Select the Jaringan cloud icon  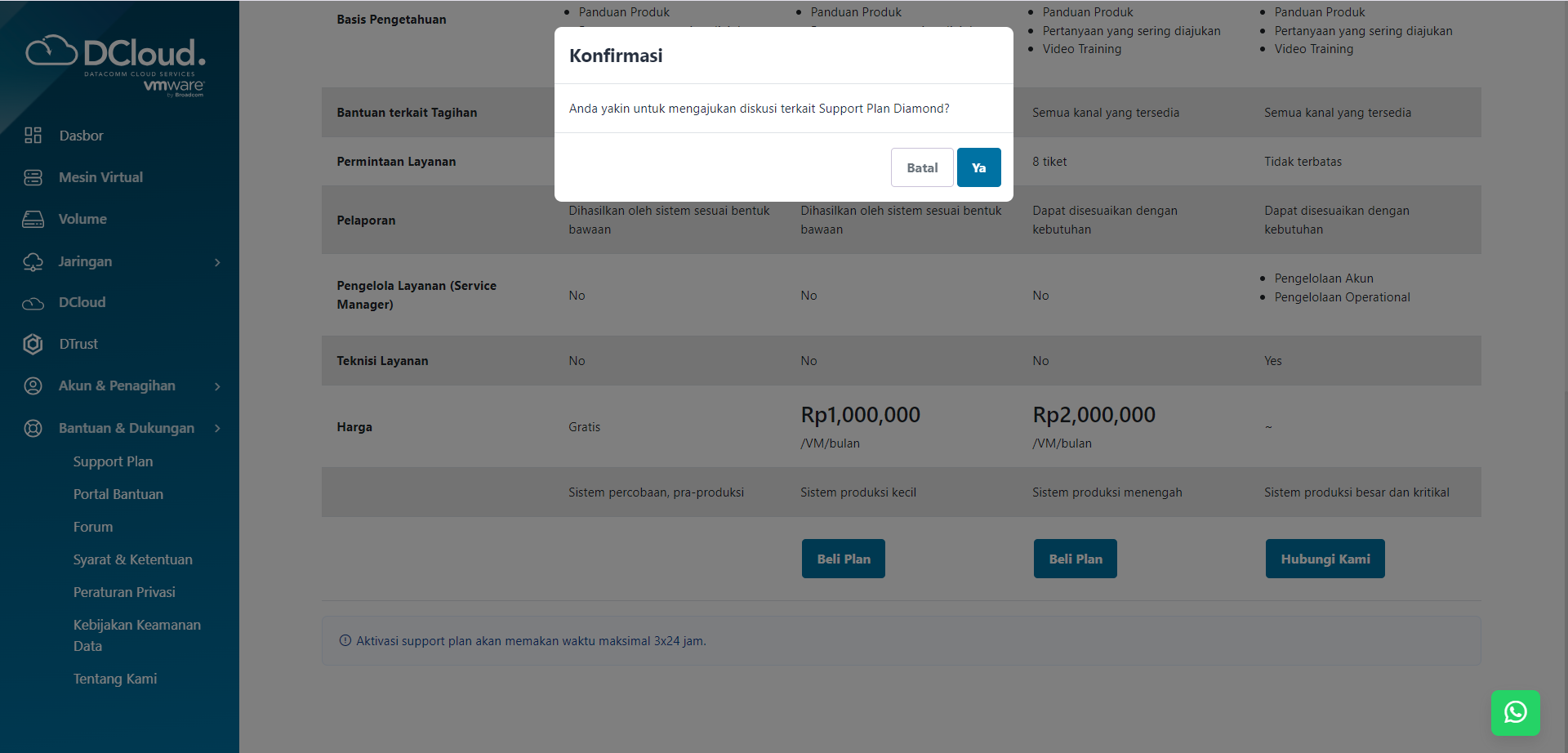[x=33, y=261]
